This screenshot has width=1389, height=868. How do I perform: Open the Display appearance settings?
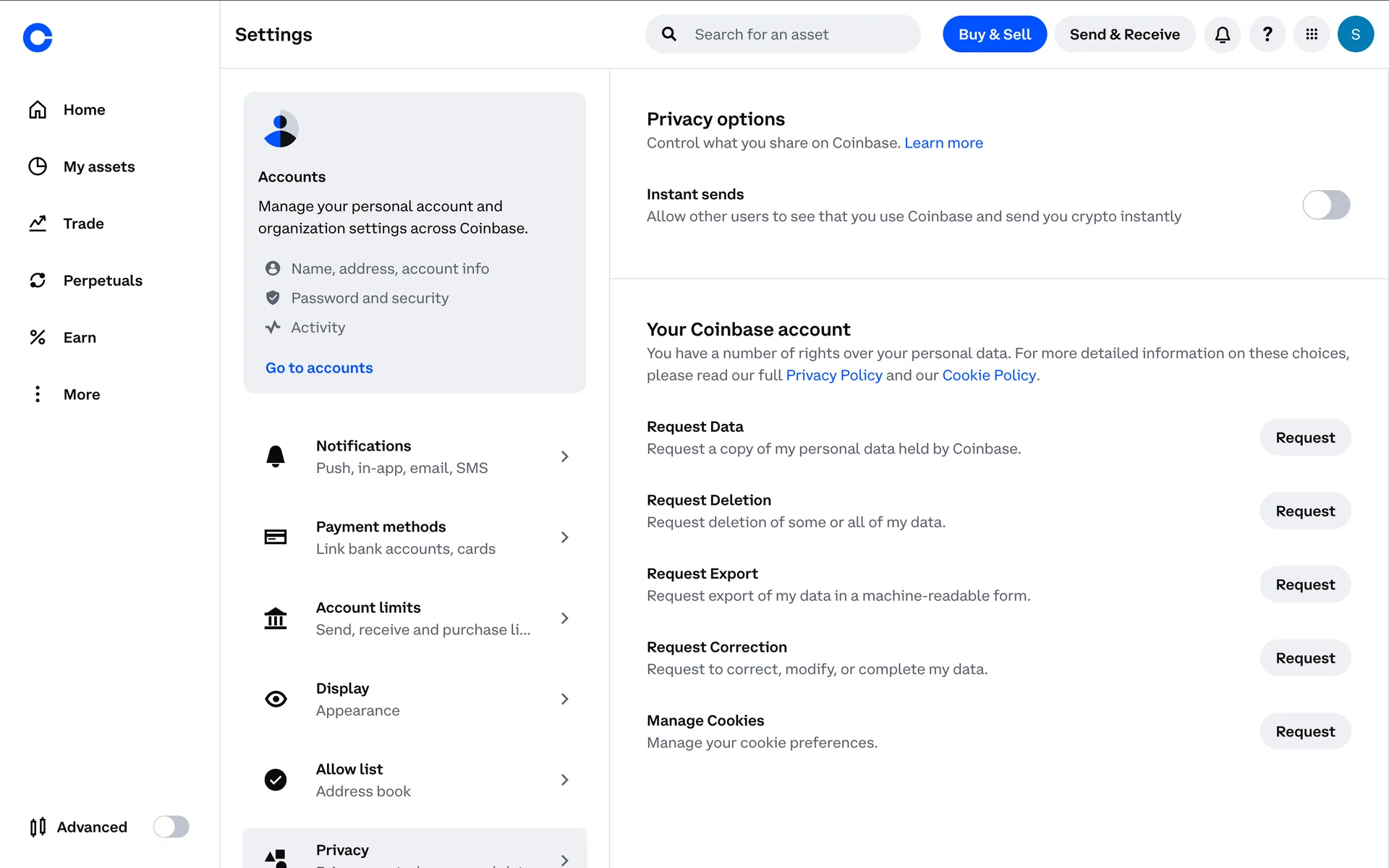[415, 699]
